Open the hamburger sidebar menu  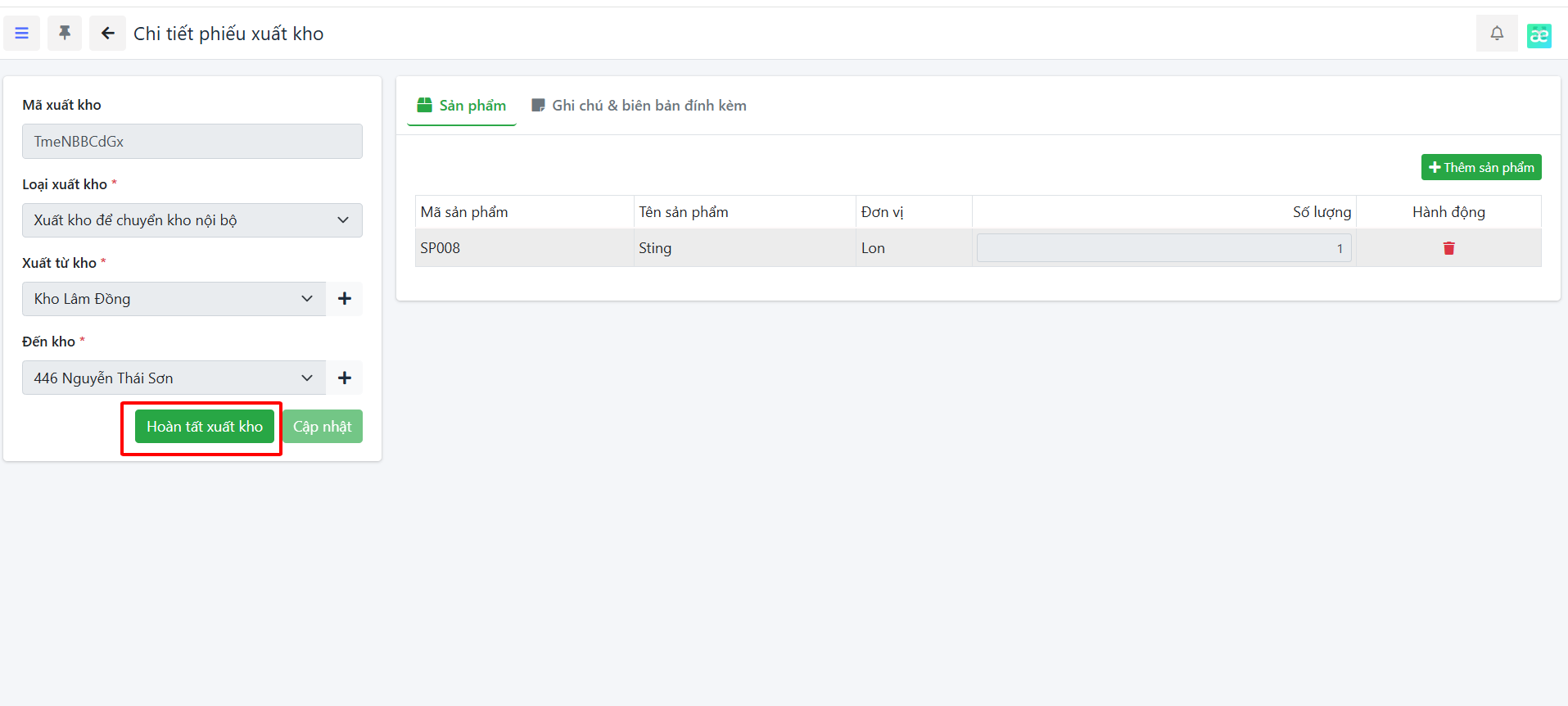click(x=22, y=34)
